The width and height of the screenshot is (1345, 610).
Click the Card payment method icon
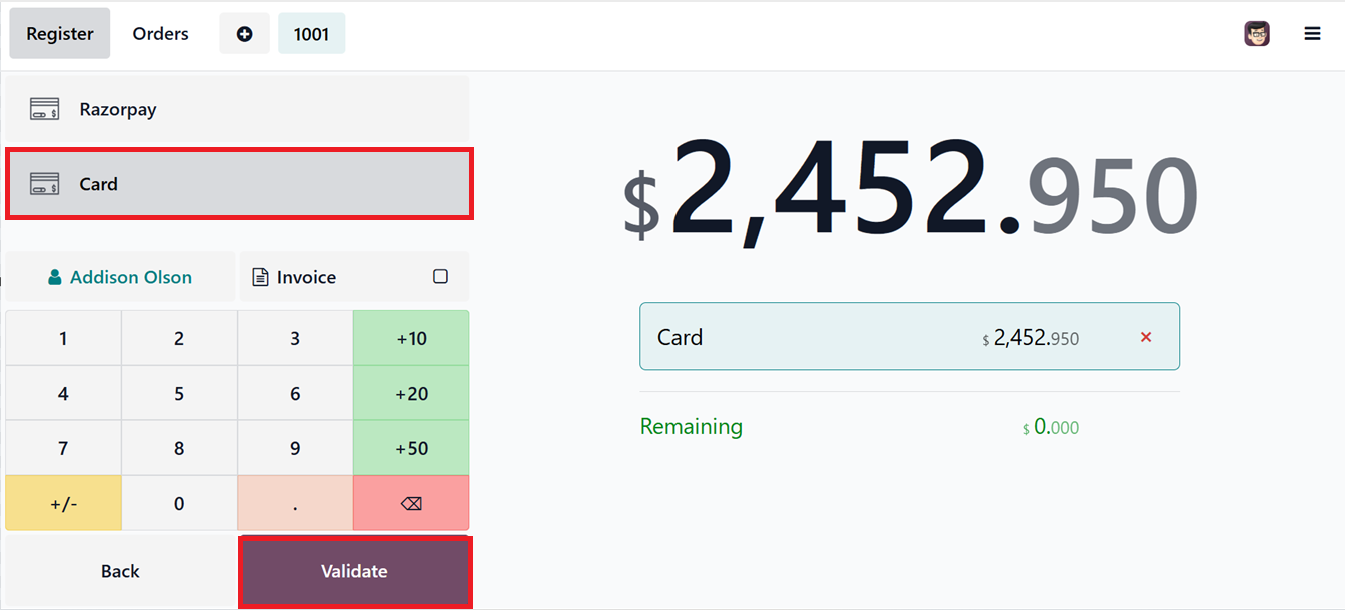tap(44, 184)
